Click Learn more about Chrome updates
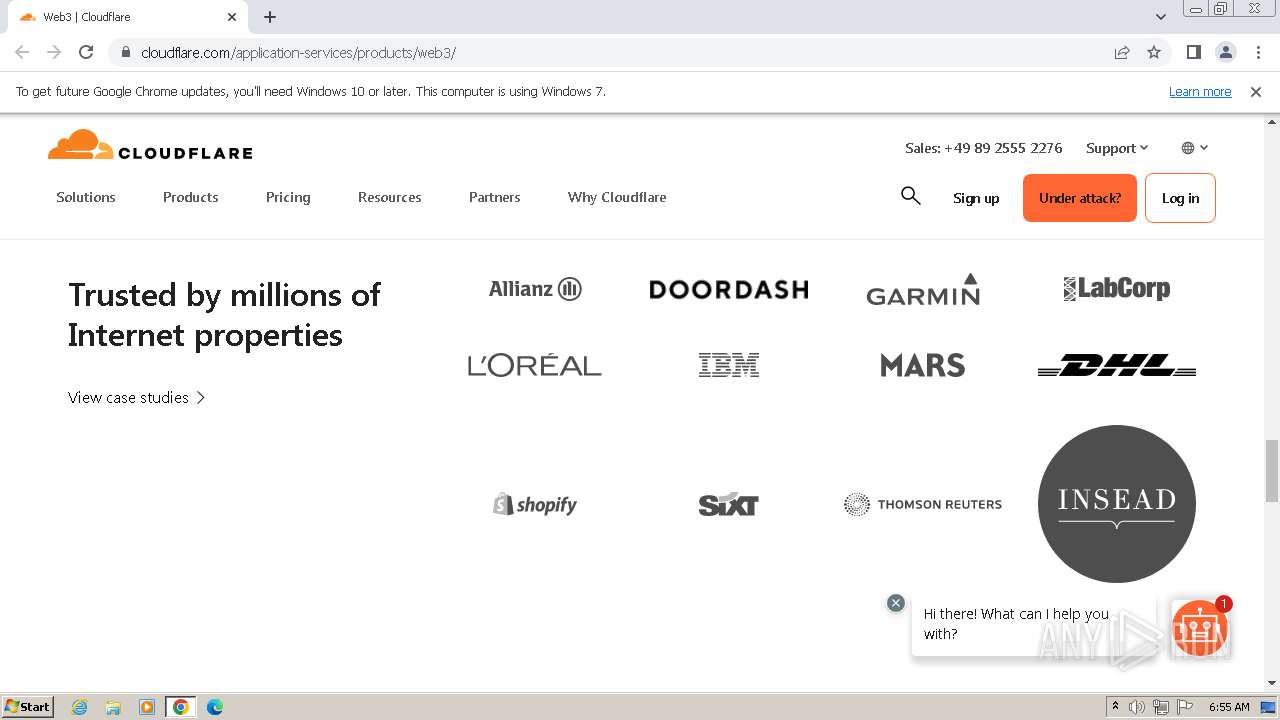 (x=1200, y=91)
